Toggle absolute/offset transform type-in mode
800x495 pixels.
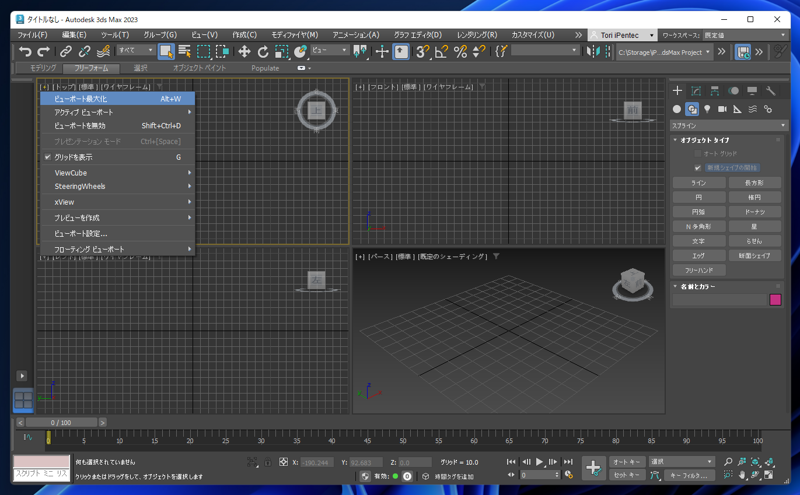click(283, 462)
